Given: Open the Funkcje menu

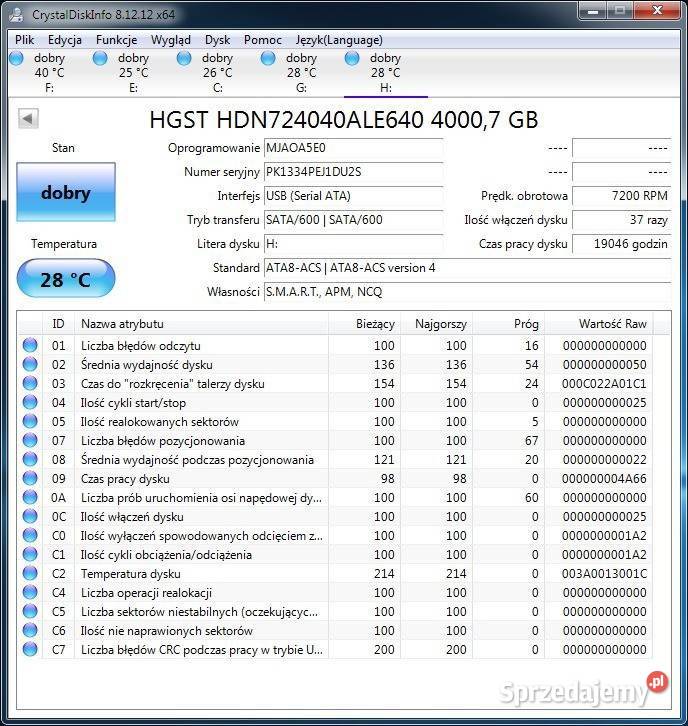Looking at the screenshot, I should (x=116, y=40).
